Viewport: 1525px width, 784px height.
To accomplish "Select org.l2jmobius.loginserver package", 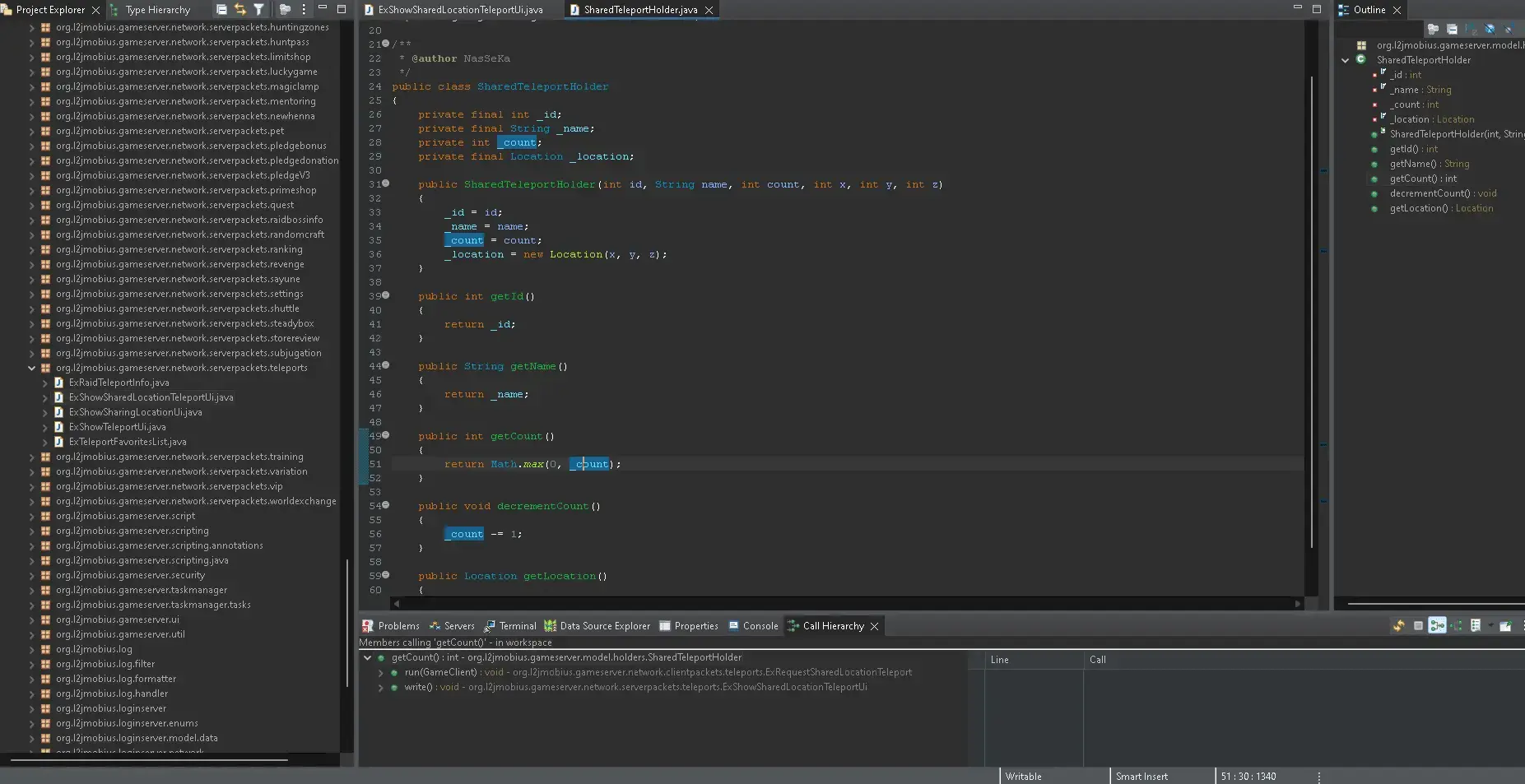I will (x=110, y=708).
